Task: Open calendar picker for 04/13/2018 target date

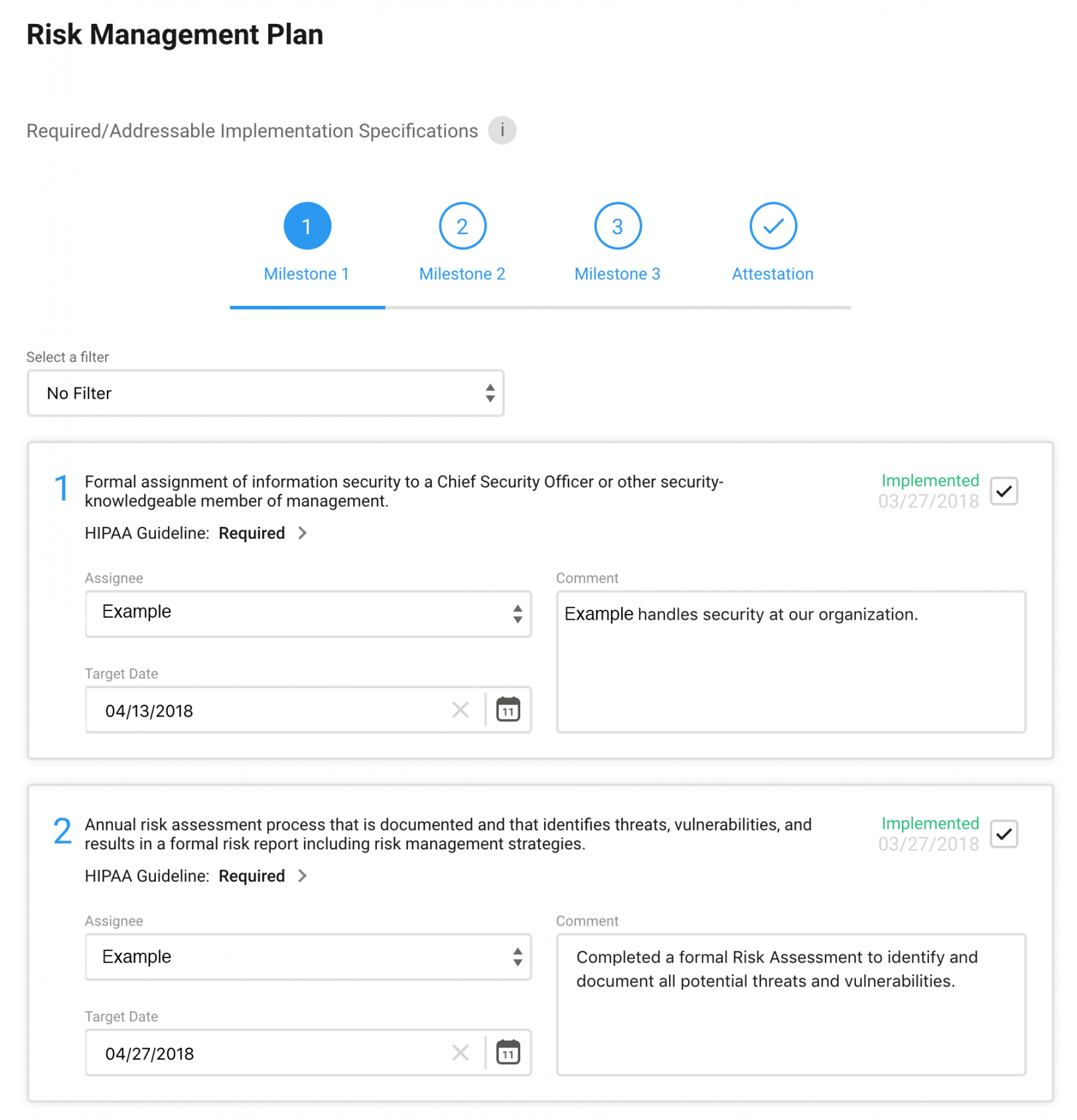Action: click(x=508, y=709)
